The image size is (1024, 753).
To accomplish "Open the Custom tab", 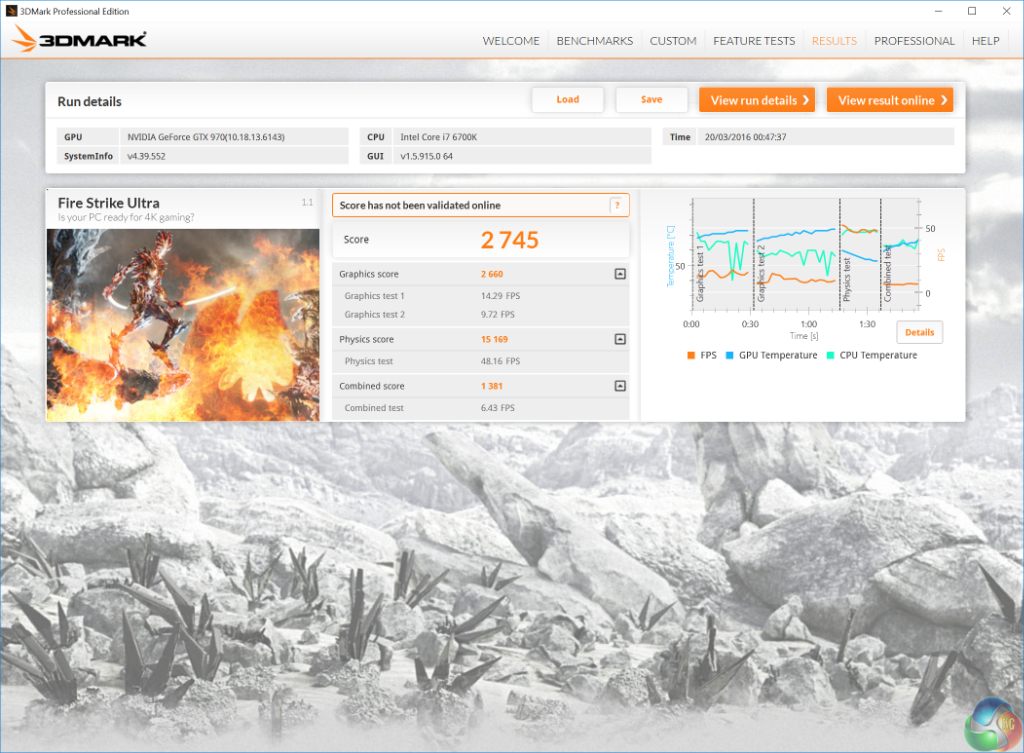I will [x=673, y=41].
